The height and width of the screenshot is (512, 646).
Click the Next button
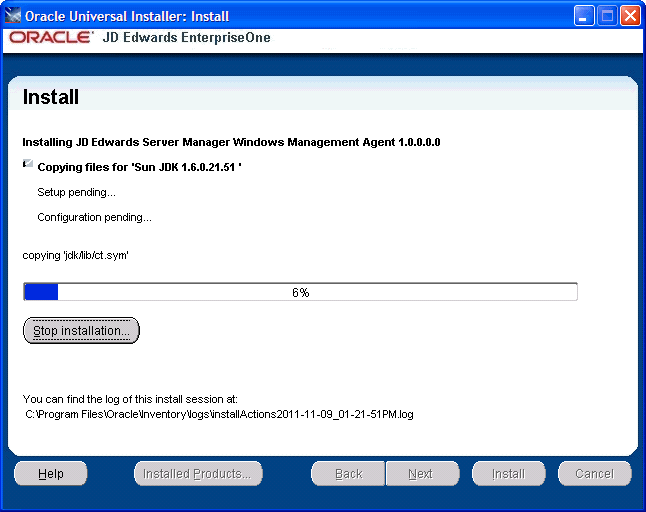[x=422, y=474]
